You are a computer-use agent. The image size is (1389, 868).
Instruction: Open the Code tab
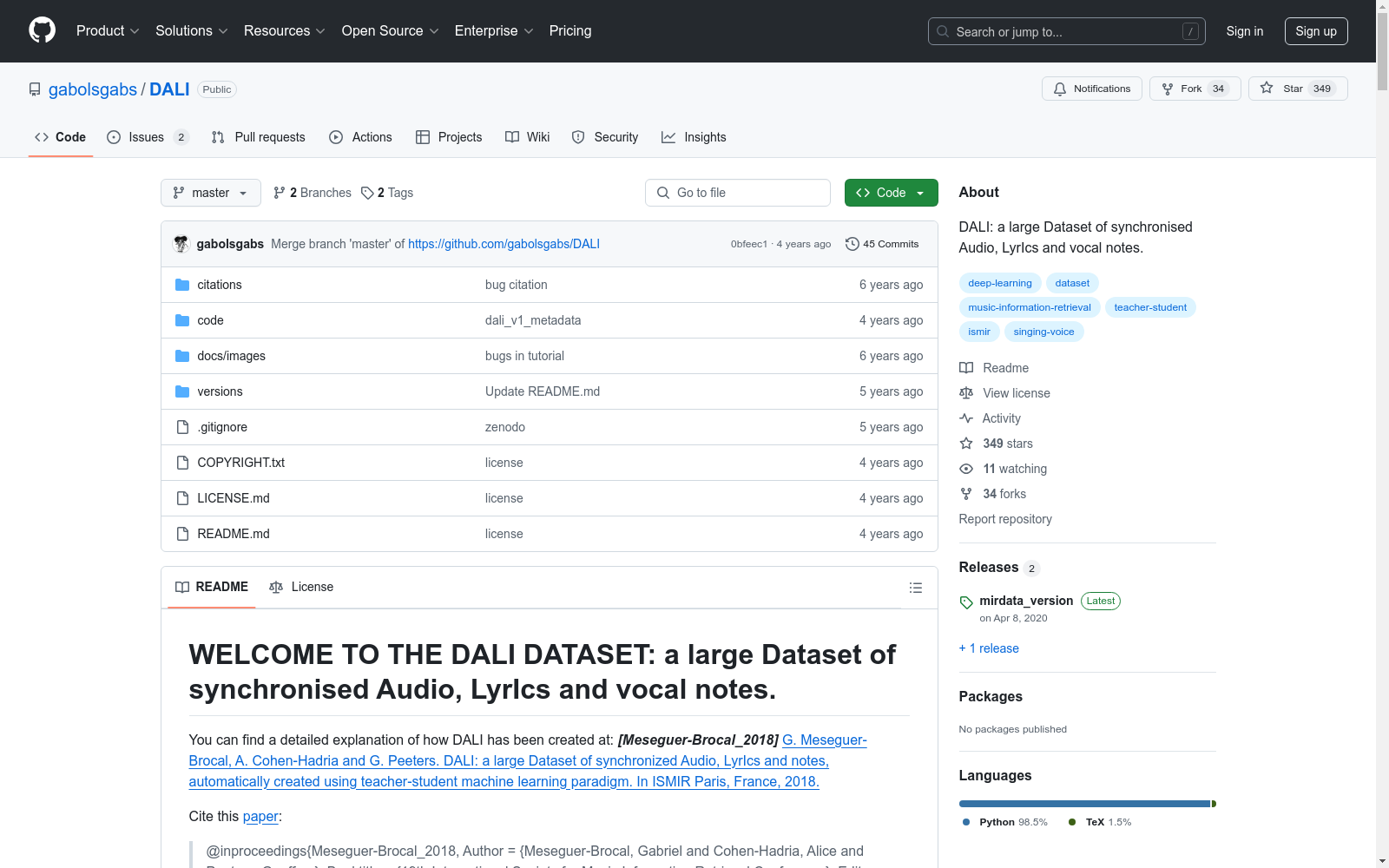pyautogui.click(x=61, y=137)
